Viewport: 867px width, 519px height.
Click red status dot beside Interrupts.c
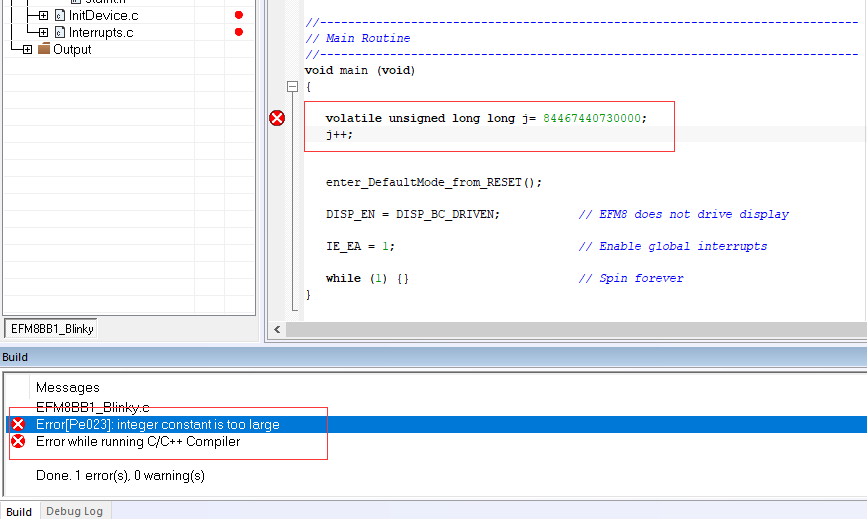click(x=238, y=33)
